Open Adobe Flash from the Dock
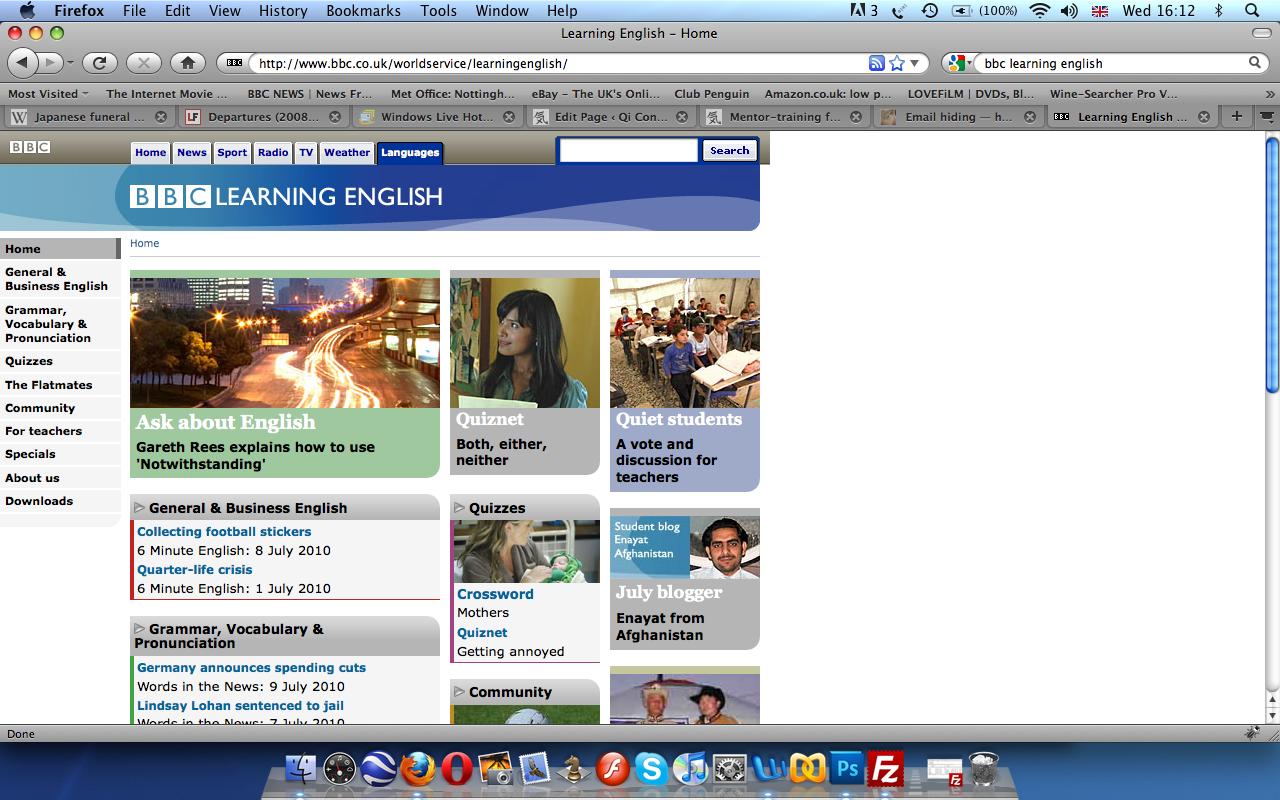This screenshot has width=1280, height=800. 613,768
